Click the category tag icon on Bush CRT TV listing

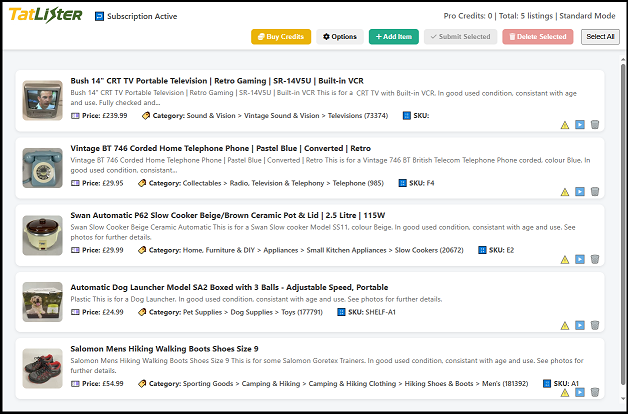click(146, 116)
